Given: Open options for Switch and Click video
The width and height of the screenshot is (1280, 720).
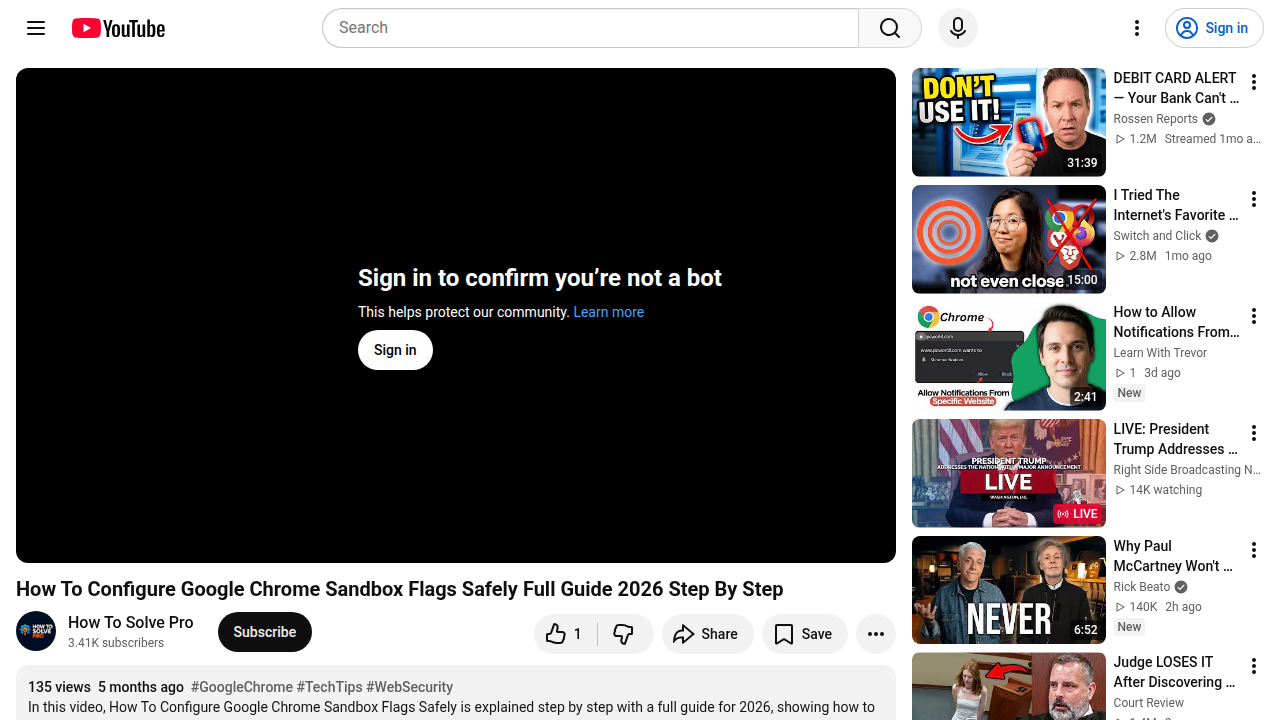Looking at the screenshot, I should point(1254,199).
